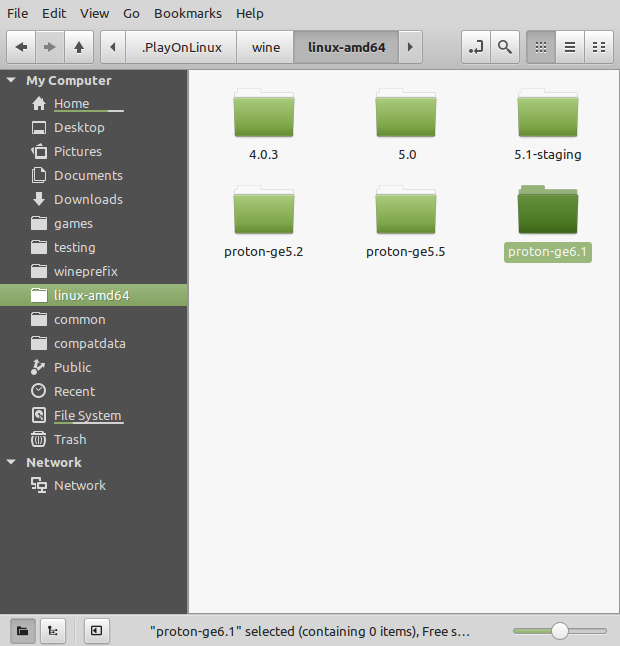Select the 4.0.3 folder icon
Image resolution: width=620 pixels, height=646 pixels.
point(264,112)
